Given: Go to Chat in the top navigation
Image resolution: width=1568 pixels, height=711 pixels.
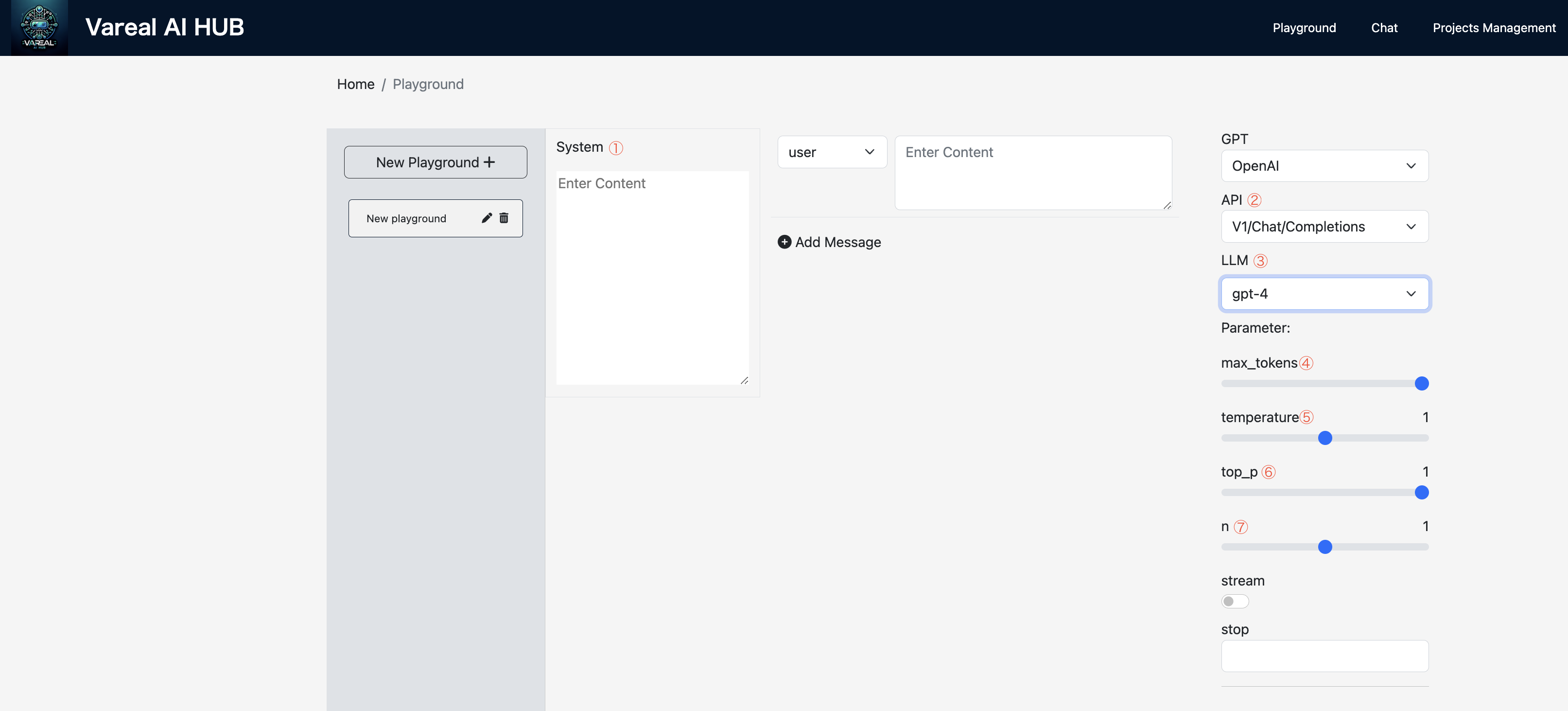Looking at the screenshot, I should [x=1384, y=28].
